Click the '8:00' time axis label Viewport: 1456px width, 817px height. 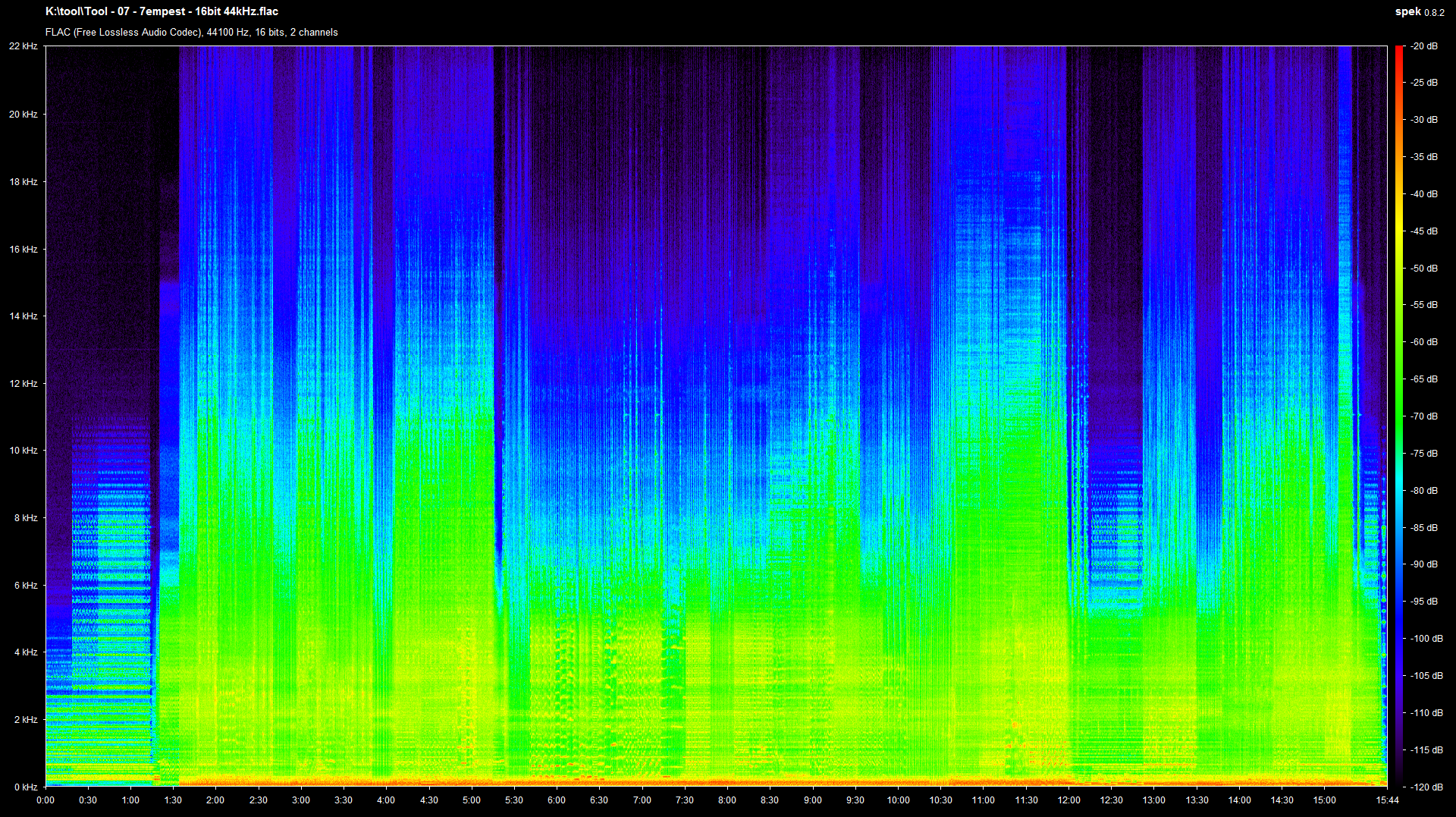727,800
